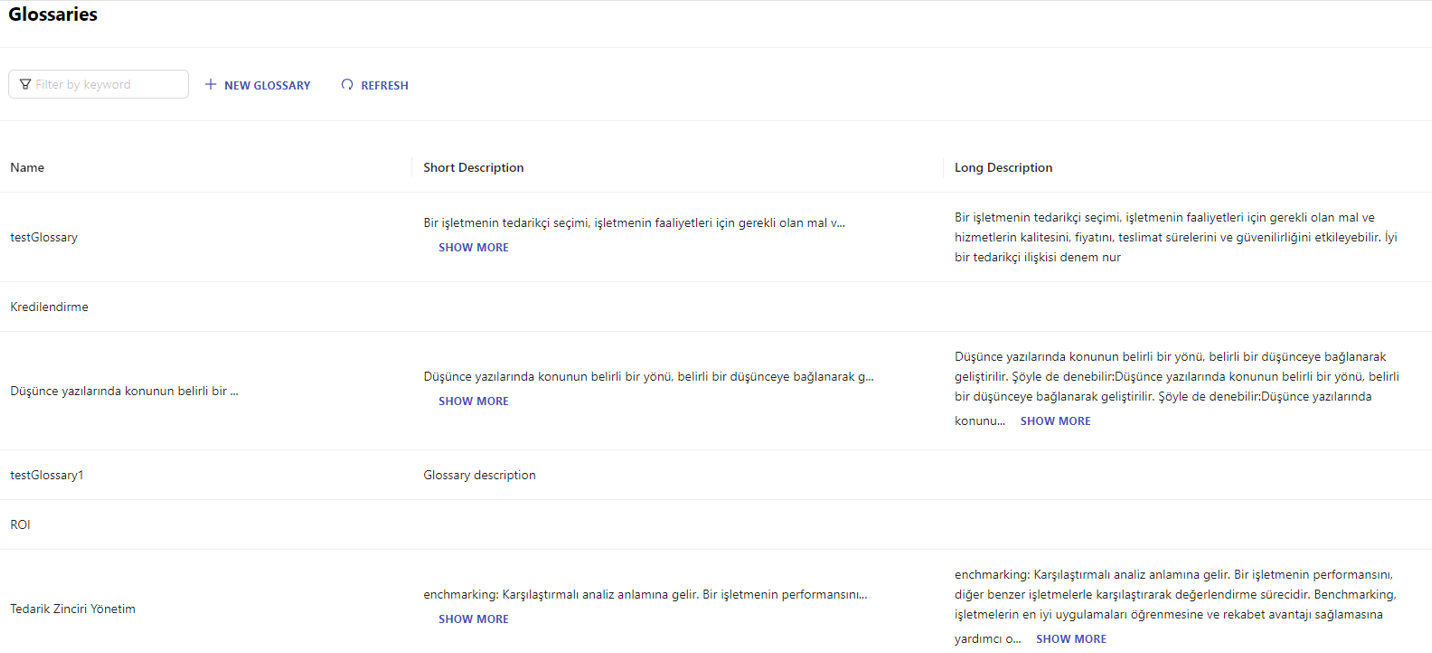The image size is (1432, 653).
Task: Select the Short Description column header
Action: coord(473,168)
